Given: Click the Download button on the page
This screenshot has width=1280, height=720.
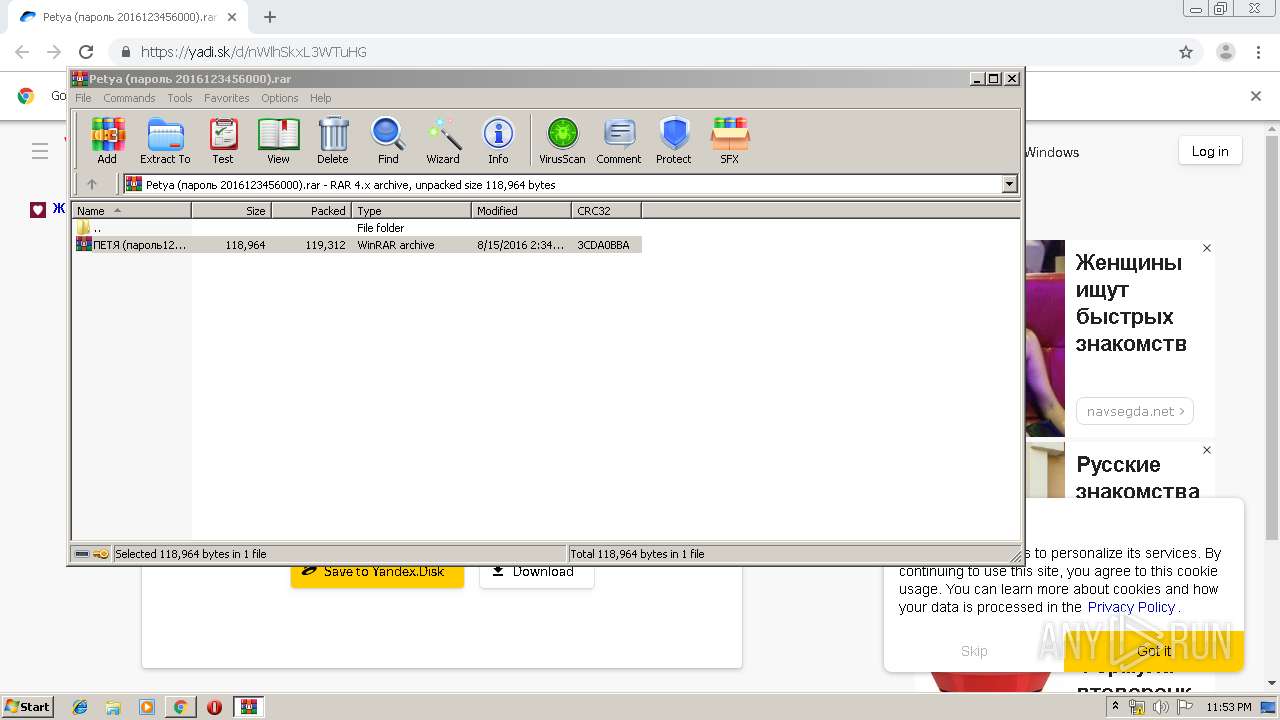Looking at the screenshot, I should click(536, 572).
